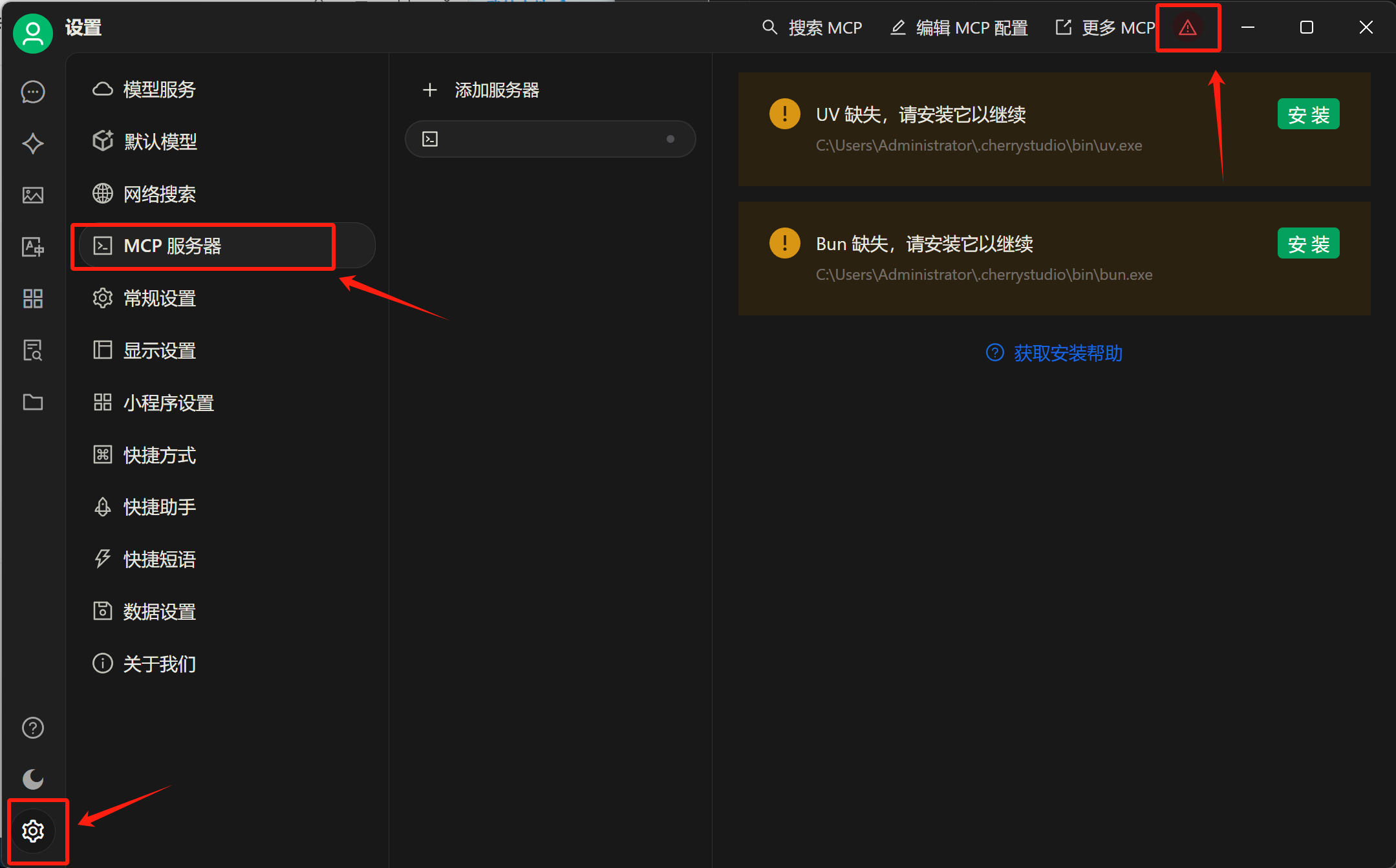Image resolution: width=1396 pixels, height=868 pixels.
Task: Toggle dark theme moon icon
Action: point(33,779)
